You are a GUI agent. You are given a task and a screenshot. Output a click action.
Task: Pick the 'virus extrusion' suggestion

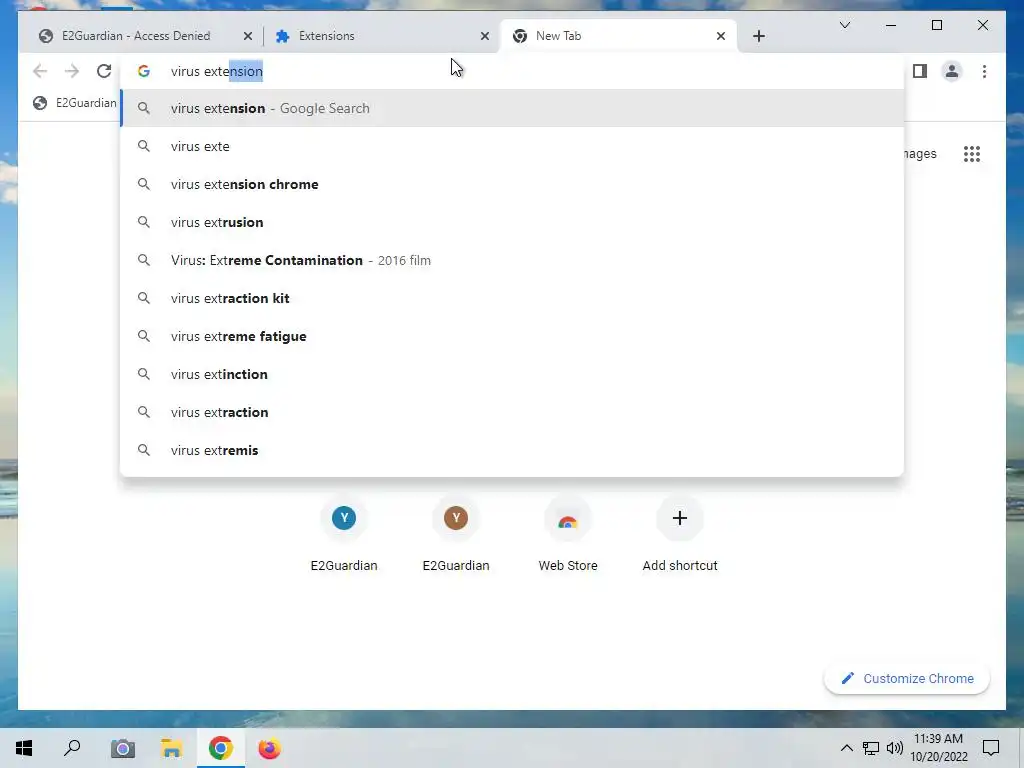[513, 222]
